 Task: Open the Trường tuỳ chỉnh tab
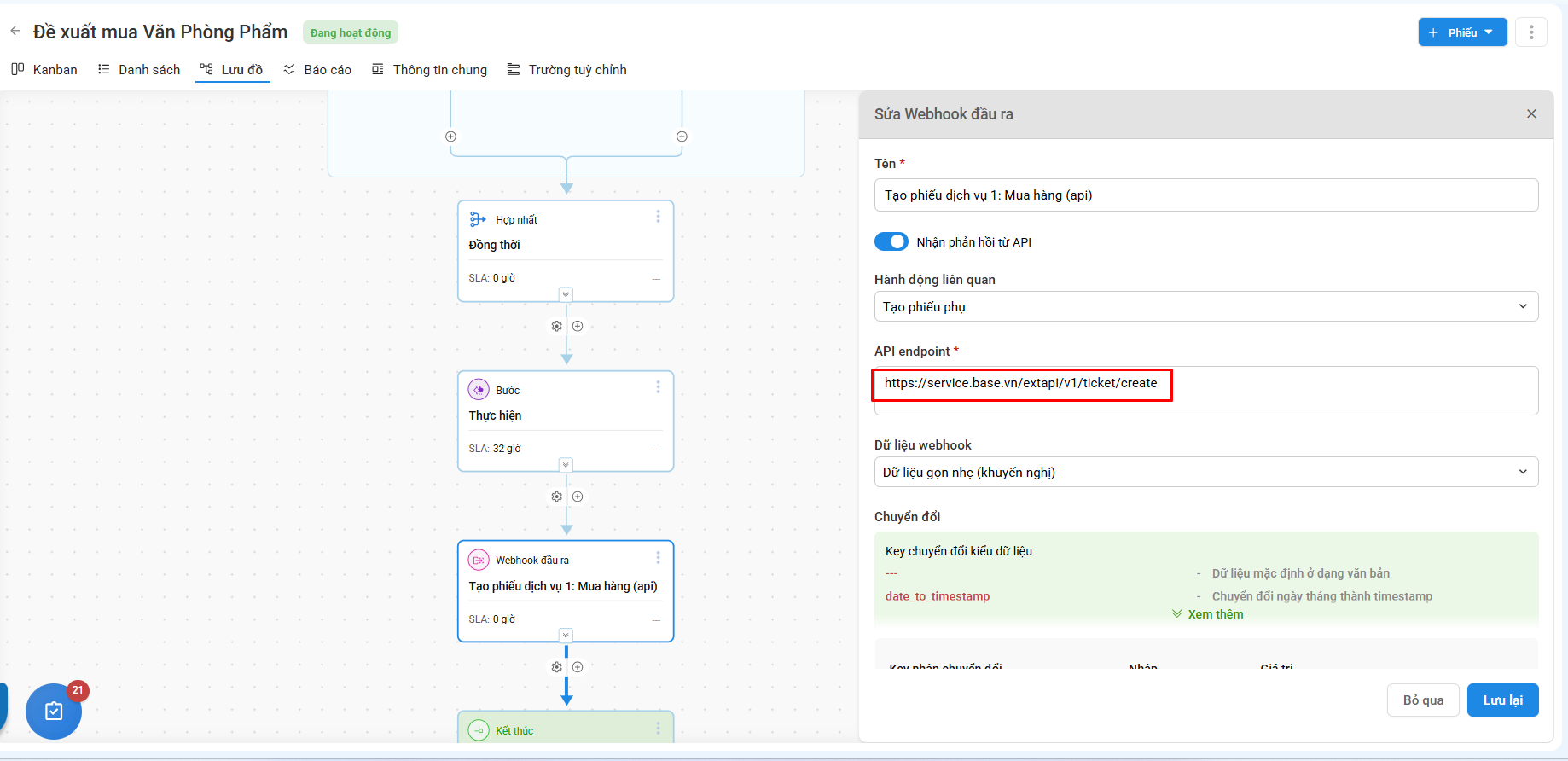[567, 70]
